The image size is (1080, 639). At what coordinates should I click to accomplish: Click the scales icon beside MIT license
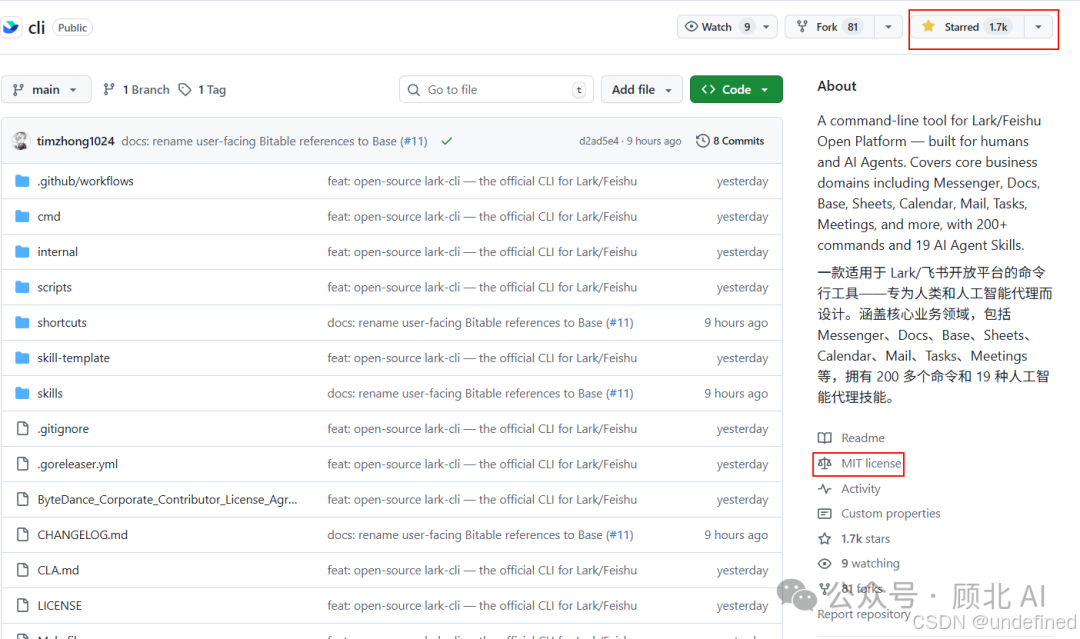(824, 463)
